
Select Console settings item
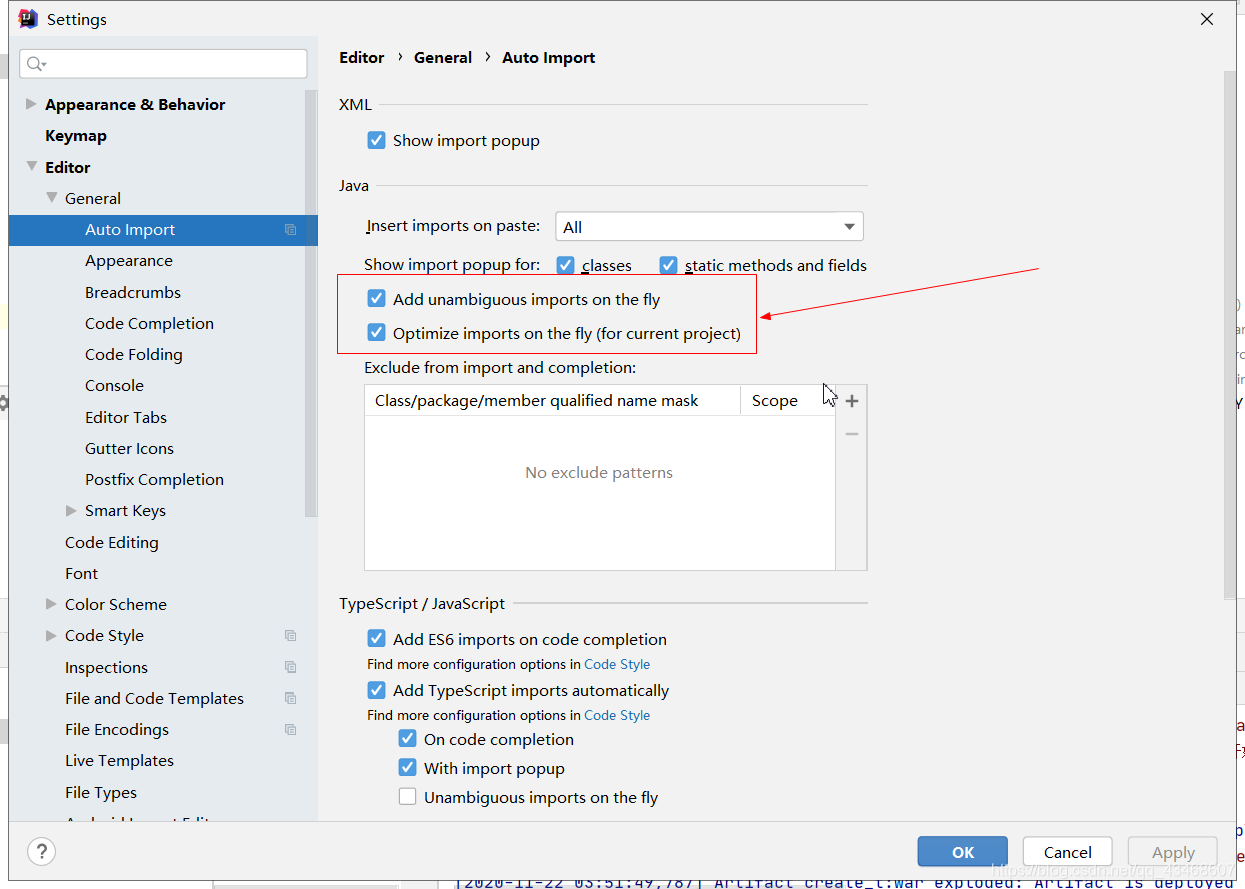[115, 386]
